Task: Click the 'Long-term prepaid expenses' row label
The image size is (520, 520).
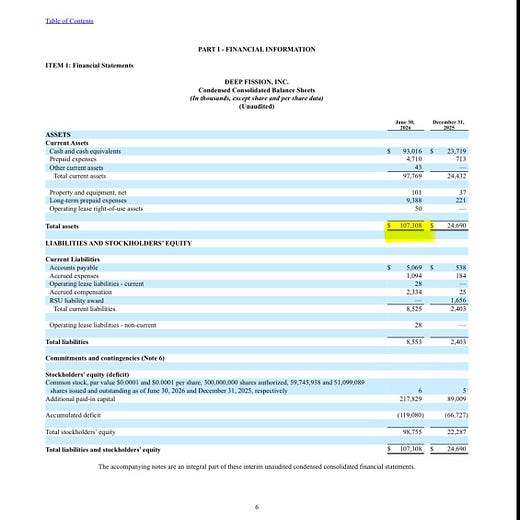Action: coord(88,200)
